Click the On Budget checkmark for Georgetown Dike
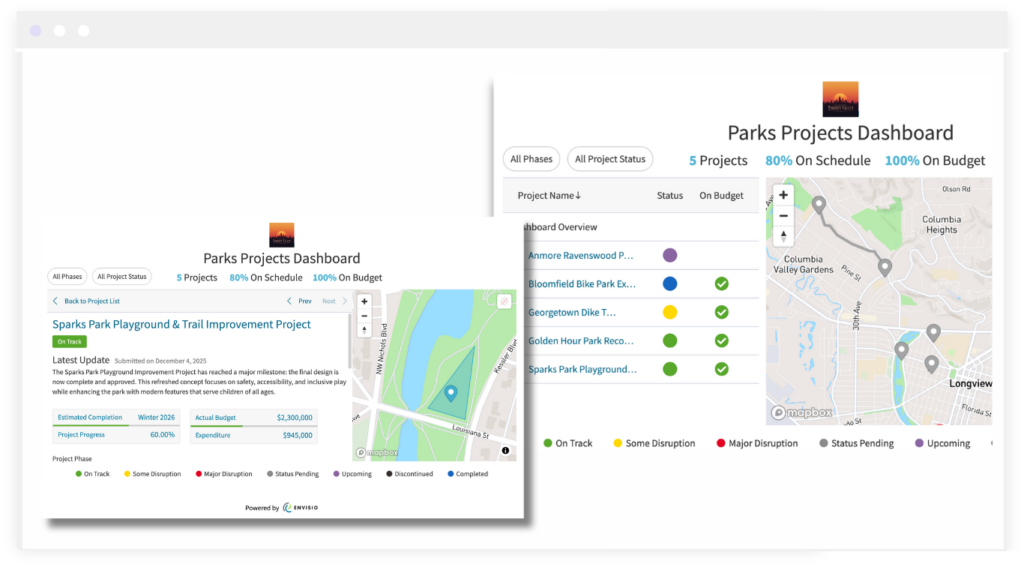The height and width of the screenshot is (576, 1024). point(721,312)
